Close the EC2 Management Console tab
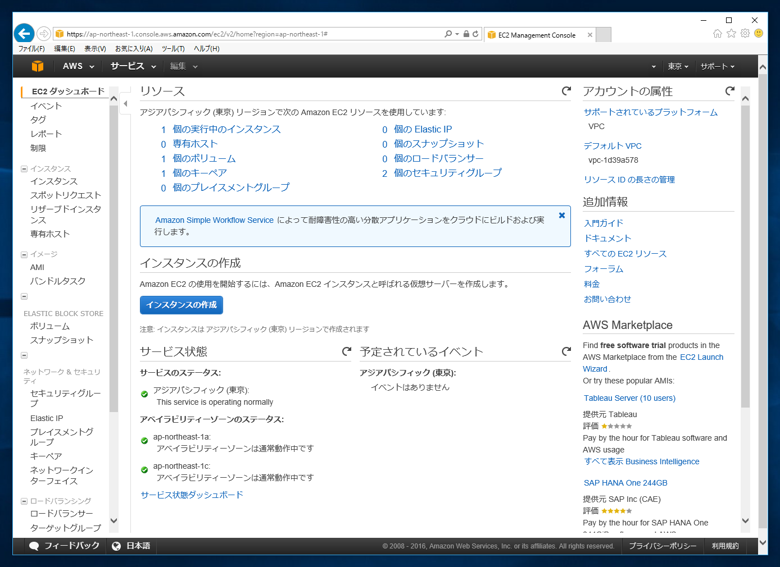780x567 pixels. click(x=590, y=35)
